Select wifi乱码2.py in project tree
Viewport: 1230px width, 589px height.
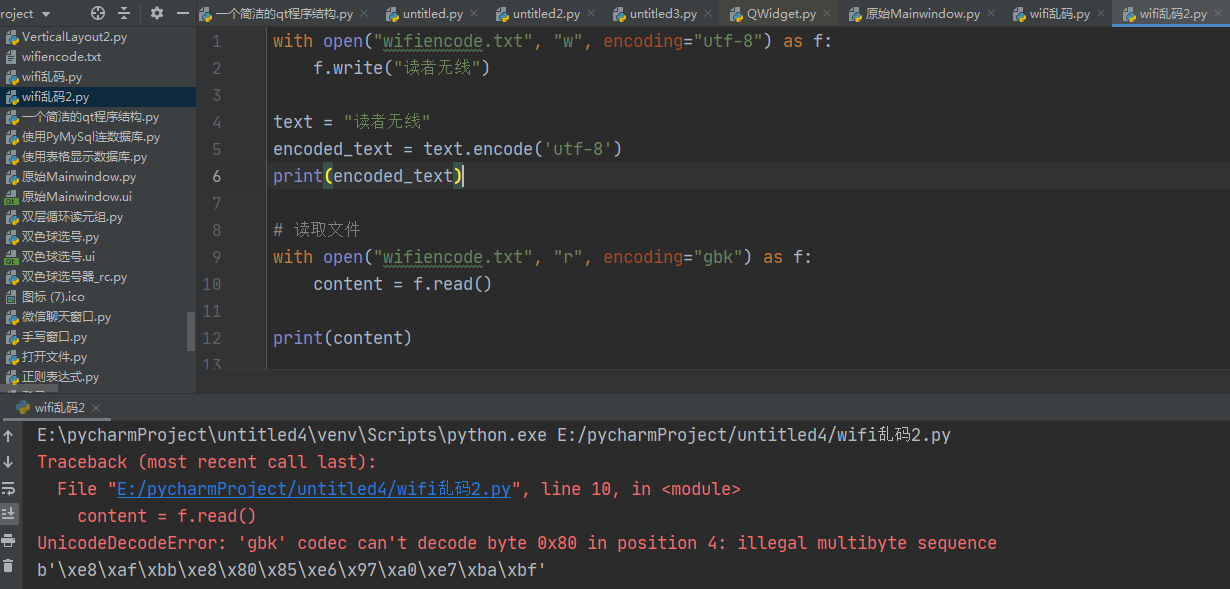click(98, 97)
